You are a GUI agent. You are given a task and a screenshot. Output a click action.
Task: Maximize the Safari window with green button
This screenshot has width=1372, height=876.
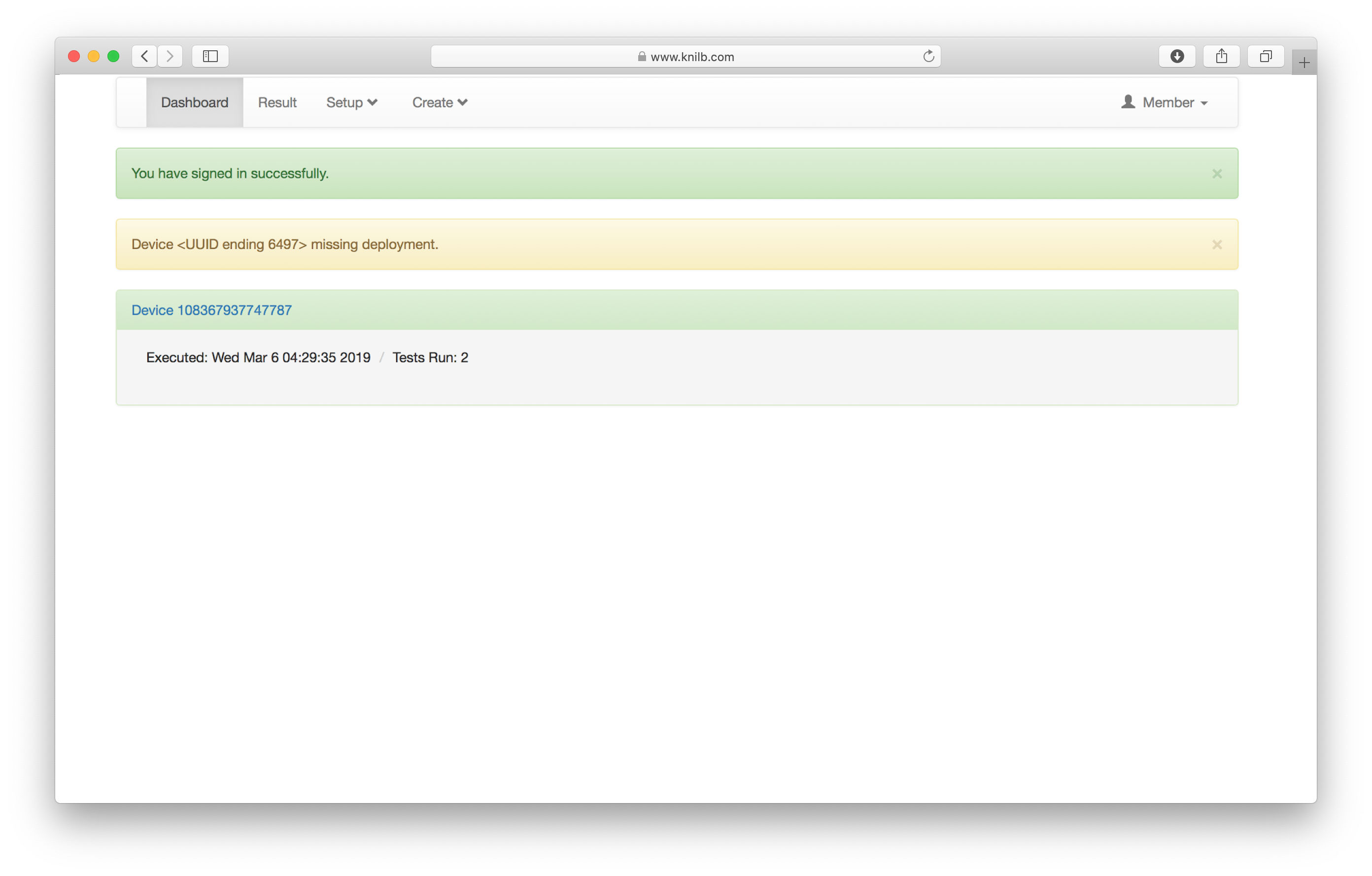pyautogui.click(x=113, y=56)
